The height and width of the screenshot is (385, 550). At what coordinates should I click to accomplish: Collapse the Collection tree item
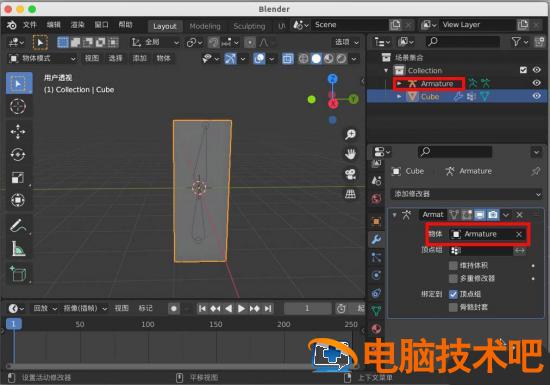[386, 70]
